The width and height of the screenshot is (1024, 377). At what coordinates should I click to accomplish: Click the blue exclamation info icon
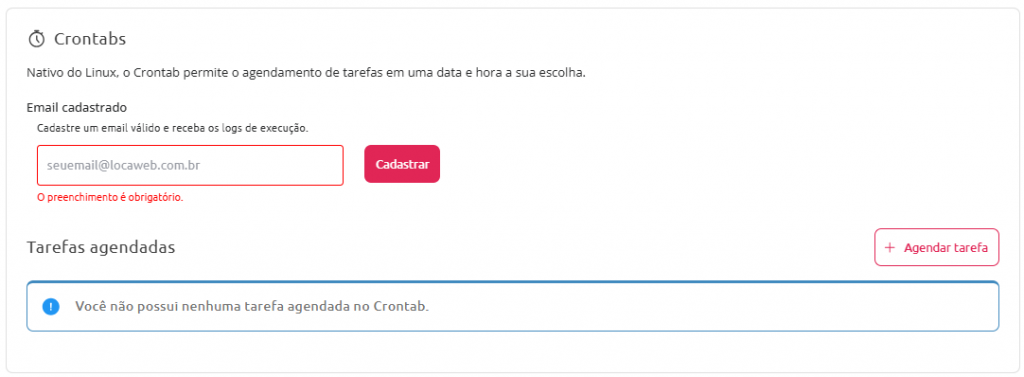[x=51, y=306]
